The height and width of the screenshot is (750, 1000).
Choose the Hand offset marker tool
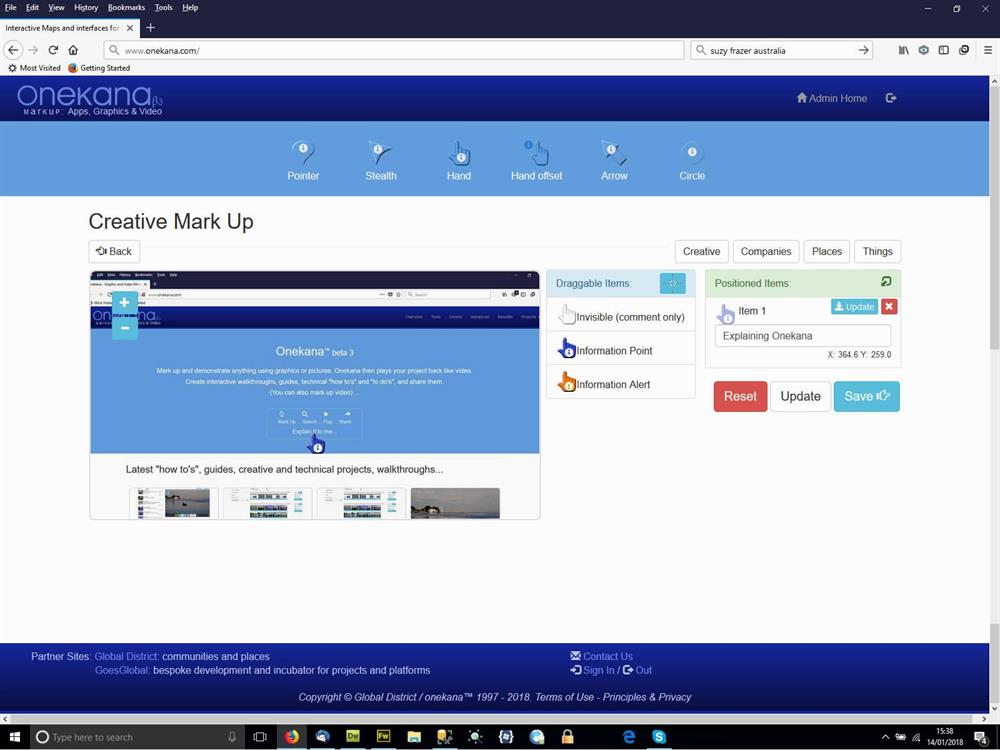(x=536, y=161)
